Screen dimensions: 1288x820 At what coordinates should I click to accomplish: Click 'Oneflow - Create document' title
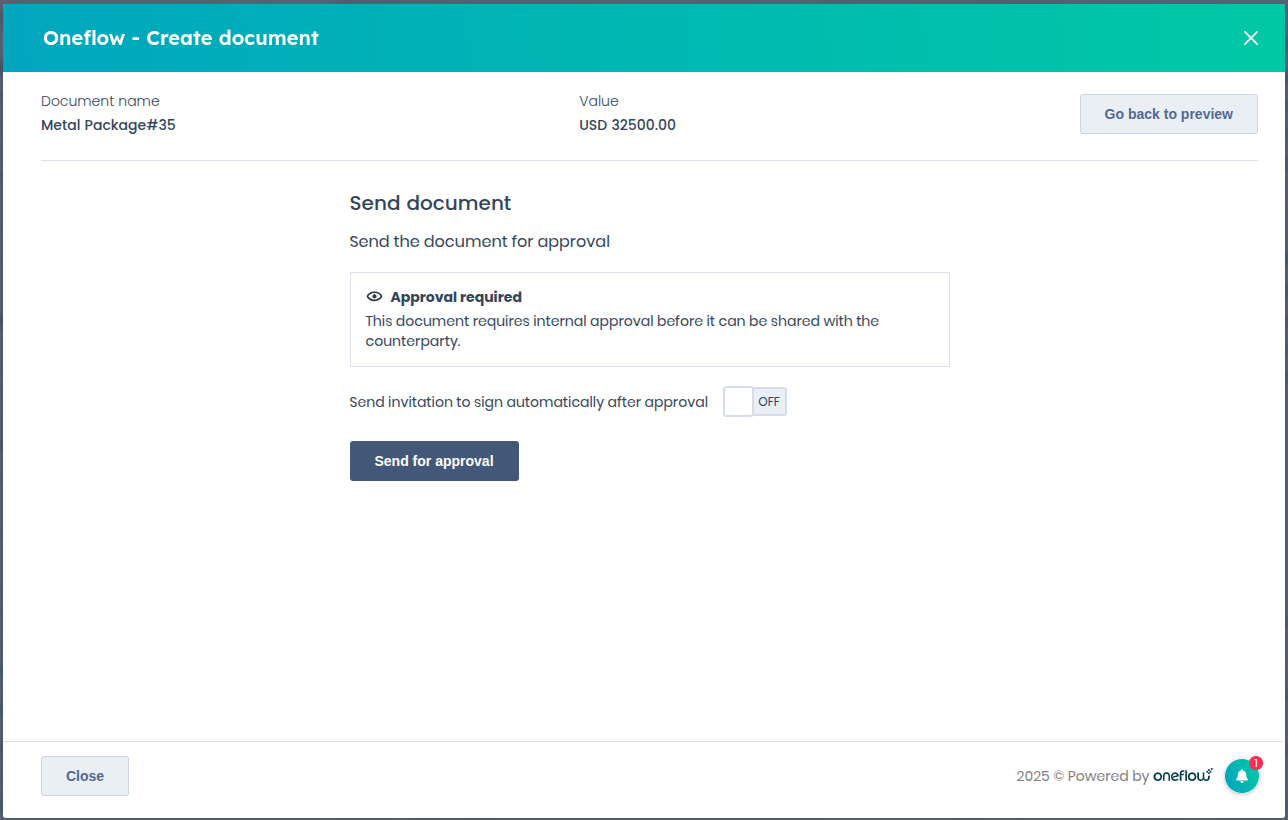pyautogui.click(x=181, y=38)
